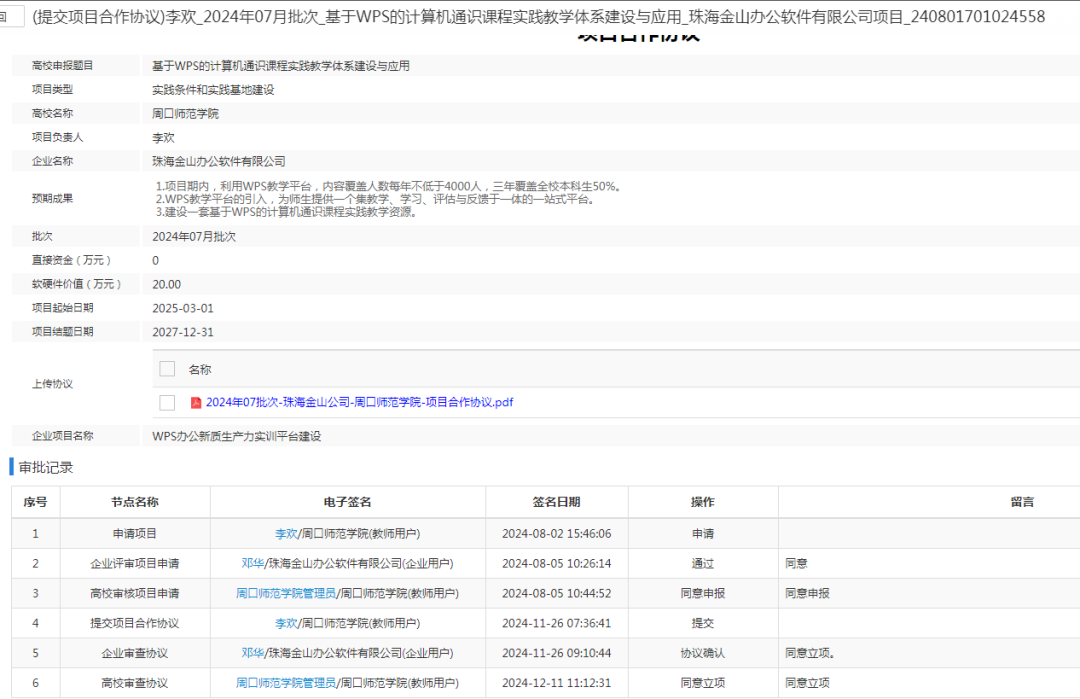The image size is (1080, 699).
Task: Click the 留言 column header
Action: tap(1023, 502)
